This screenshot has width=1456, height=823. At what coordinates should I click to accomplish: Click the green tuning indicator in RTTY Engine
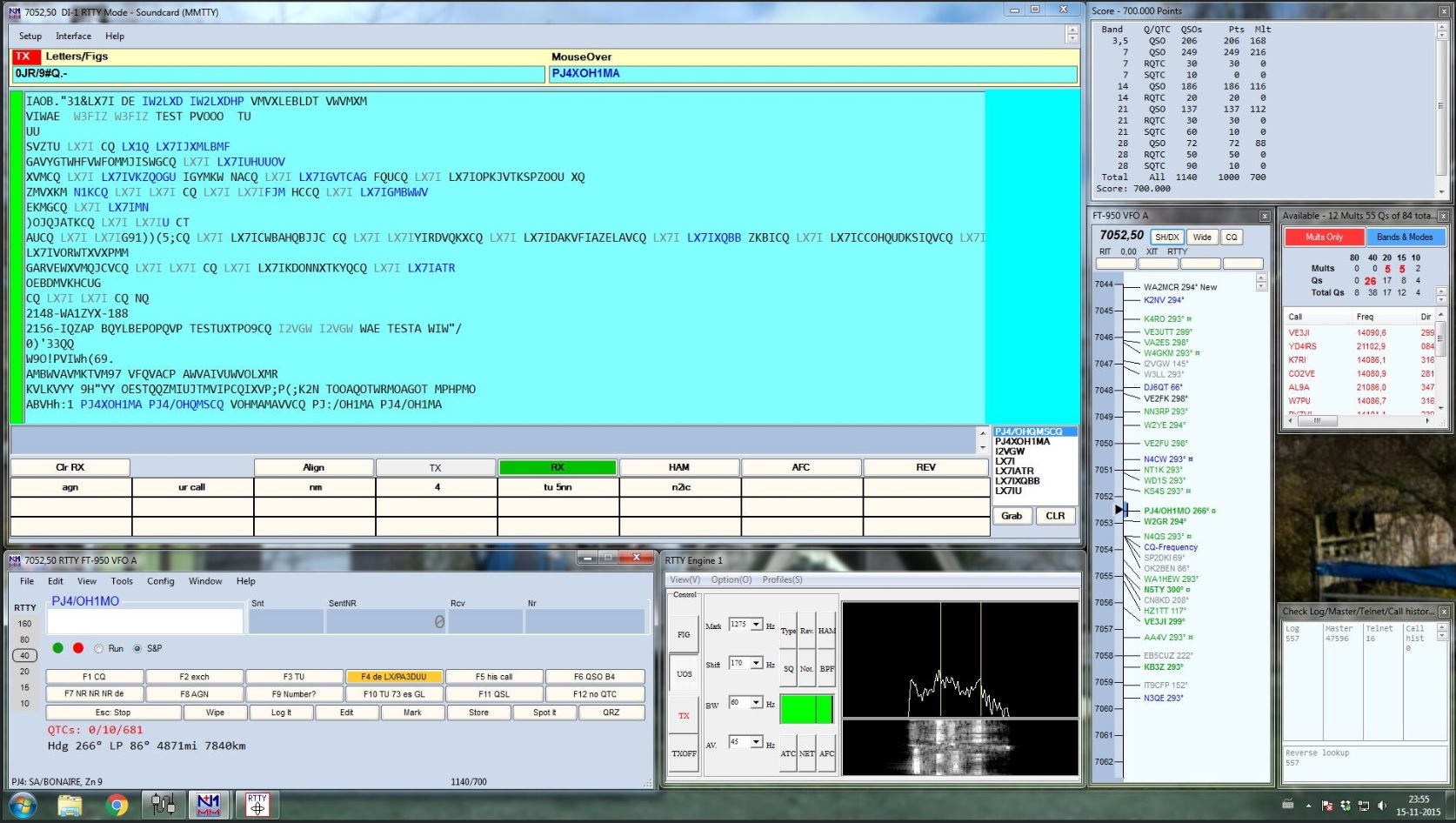point(806,709)
